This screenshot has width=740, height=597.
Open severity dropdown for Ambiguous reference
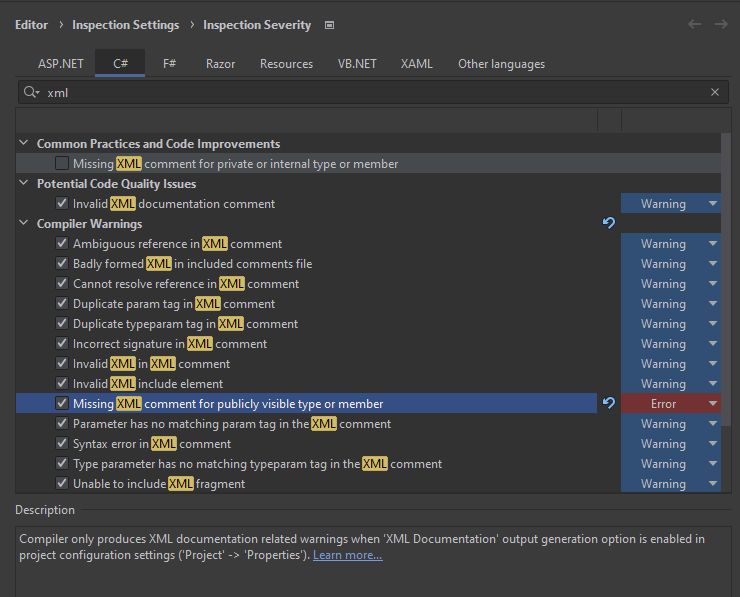[x=671, y=244]
